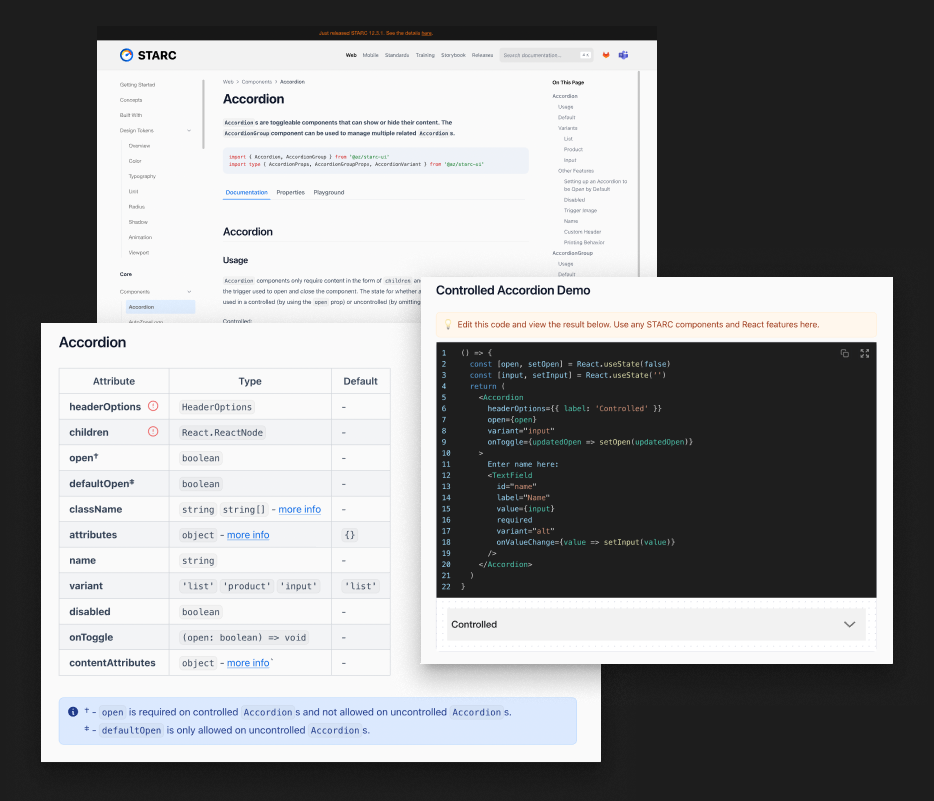Open the Overview design token page
Image resolution: width=934 pixels, height=801 pixels.
coord(139,146)
